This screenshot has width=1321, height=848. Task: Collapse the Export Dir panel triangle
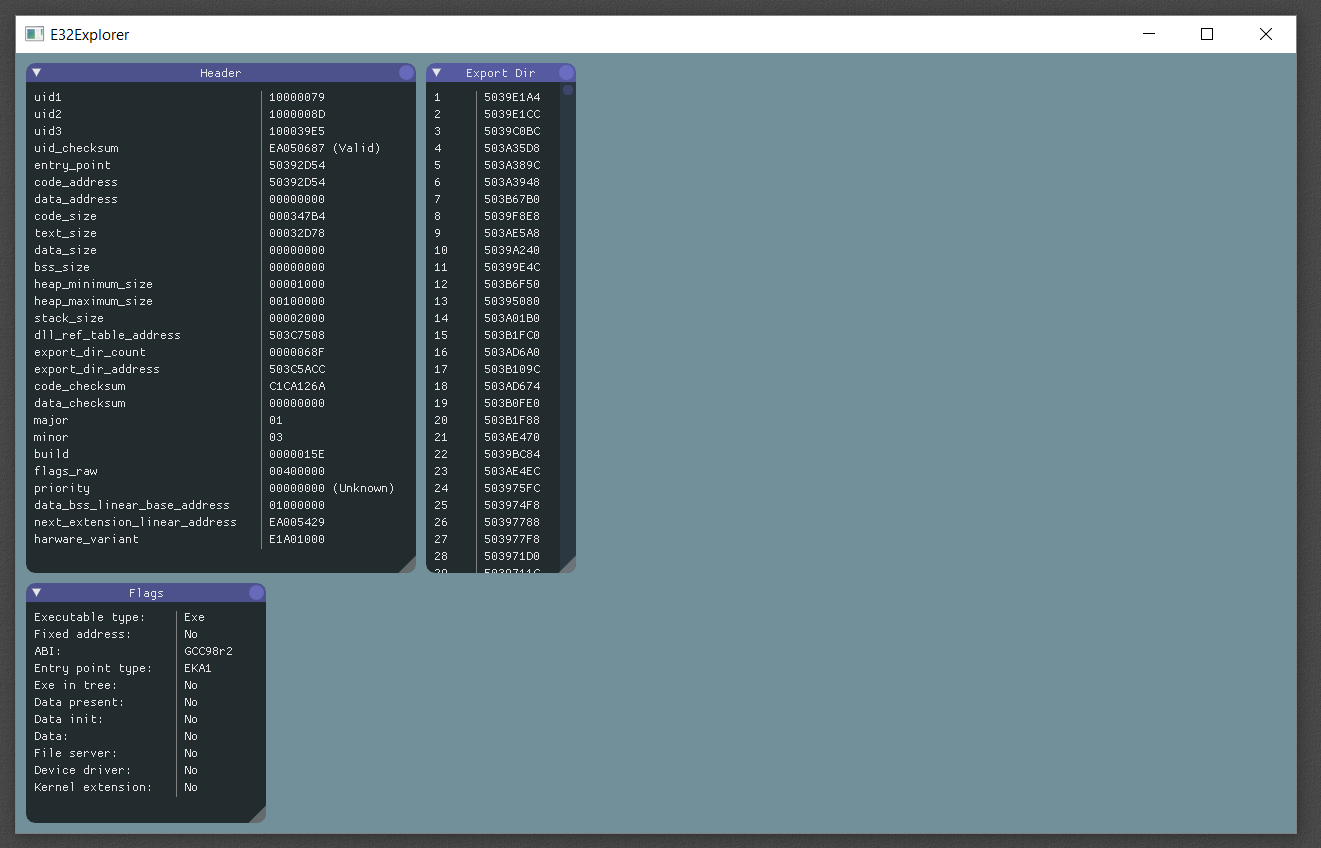point(436,72)
